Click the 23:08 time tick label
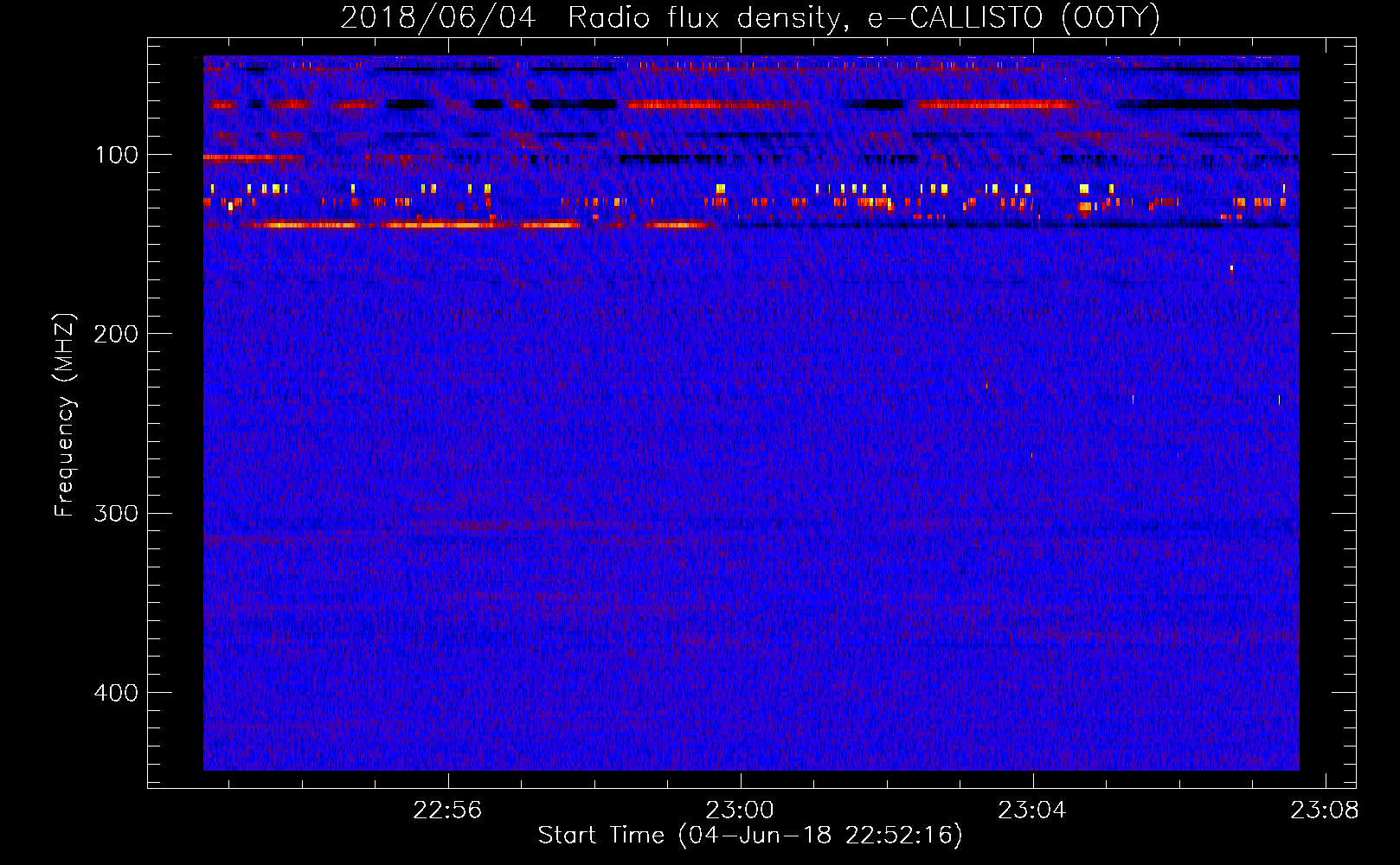1400x865 pixels. (1325, 811)
